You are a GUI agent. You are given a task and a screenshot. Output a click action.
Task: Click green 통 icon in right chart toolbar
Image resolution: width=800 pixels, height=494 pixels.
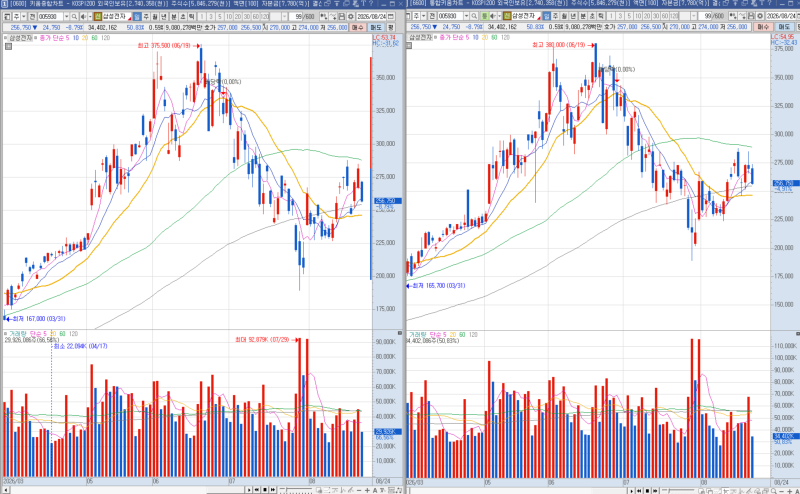[x=485, y=16]
